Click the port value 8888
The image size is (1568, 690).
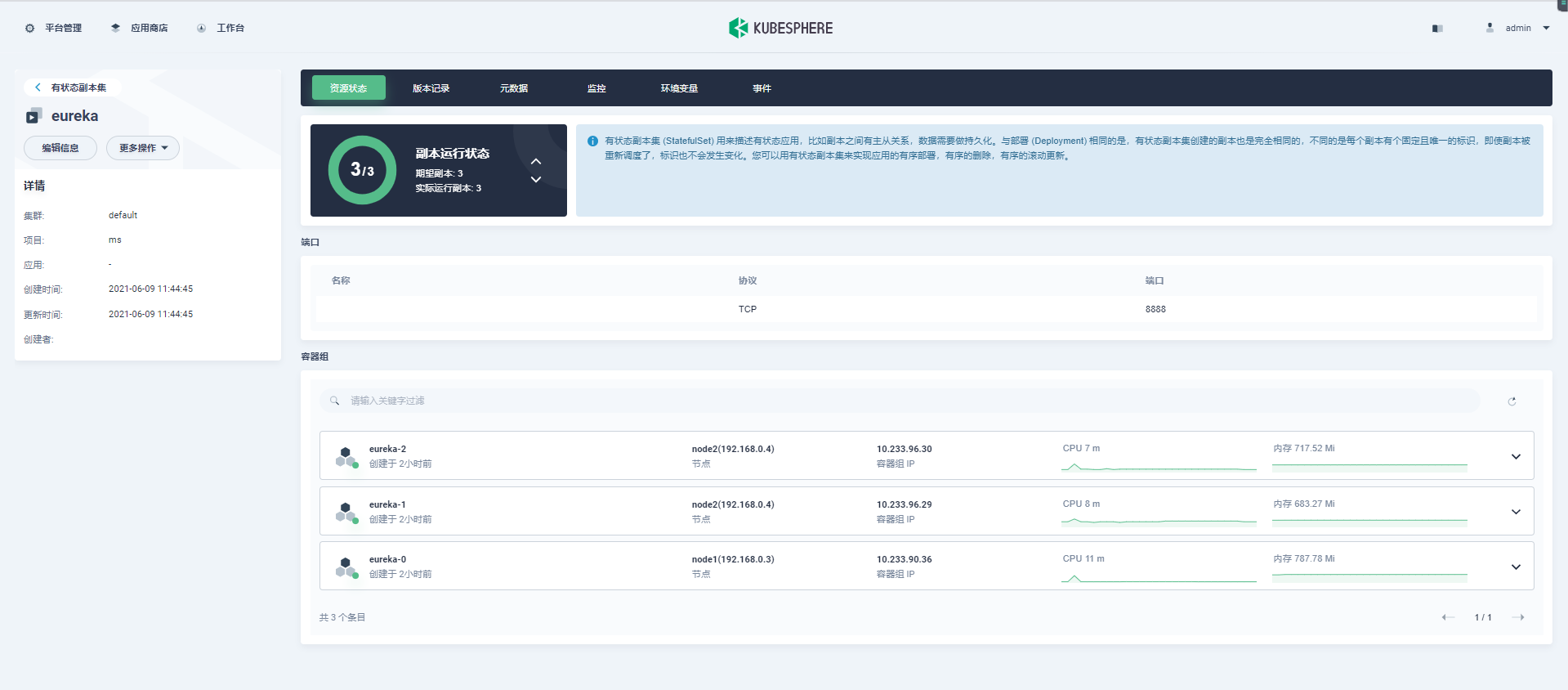point(1155,309)
